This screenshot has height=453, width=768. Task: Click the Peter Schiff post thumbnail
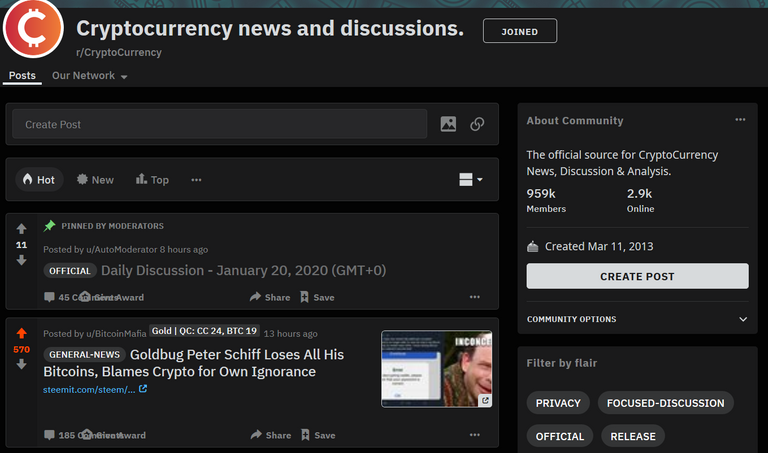tap(436, 369)
